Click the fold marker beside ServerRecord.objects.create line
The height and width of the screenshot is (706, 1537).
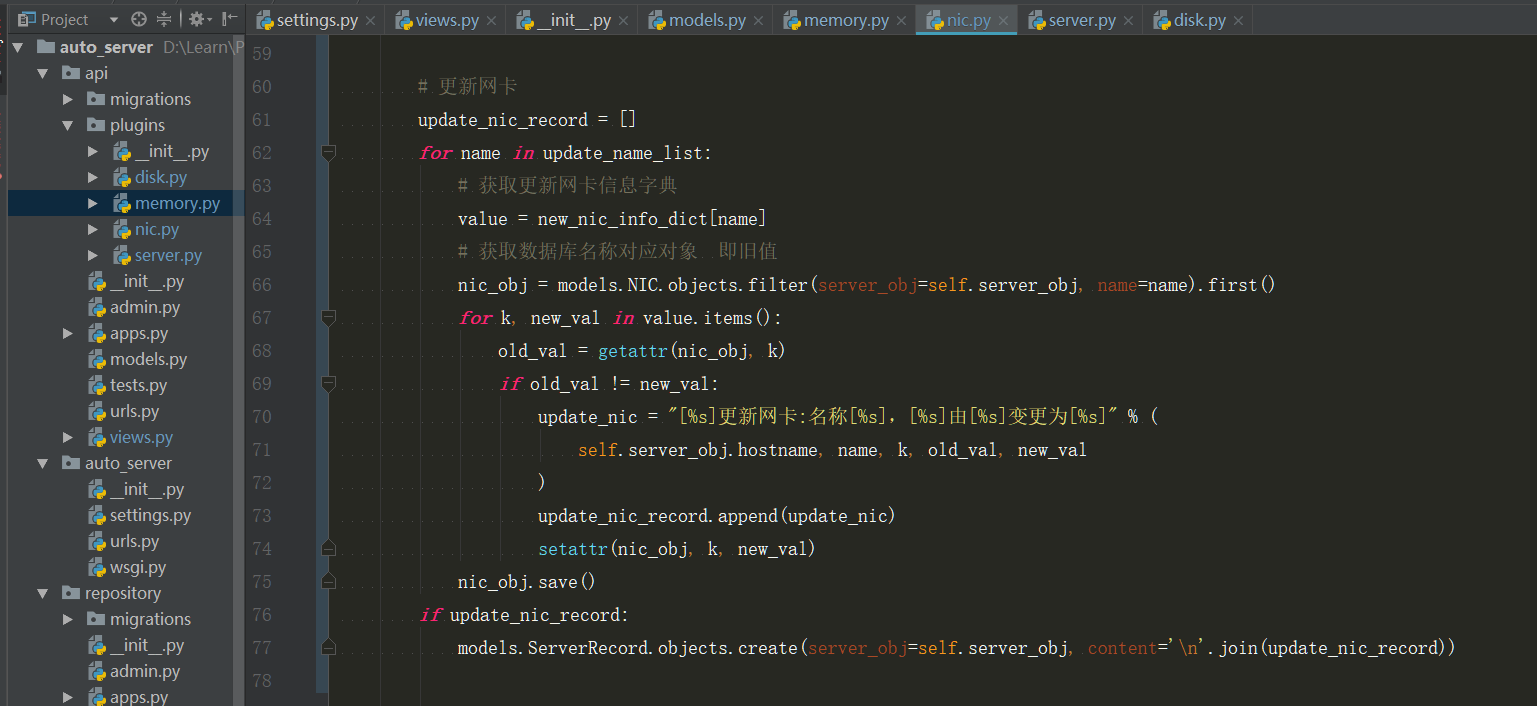(328, 647)
